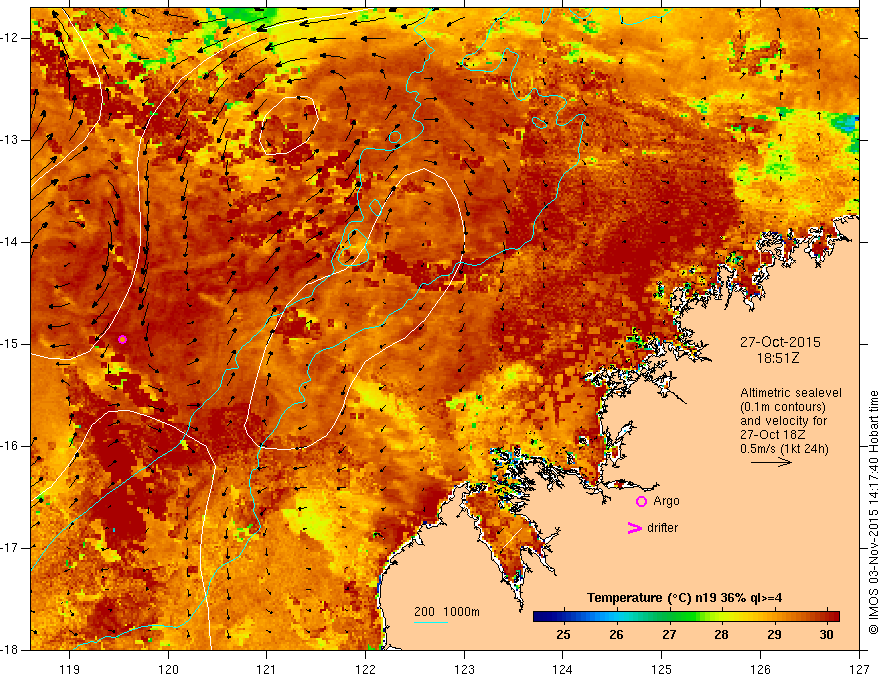Click the time text "18:51Z"
The image size is (880, 680).
777,358
